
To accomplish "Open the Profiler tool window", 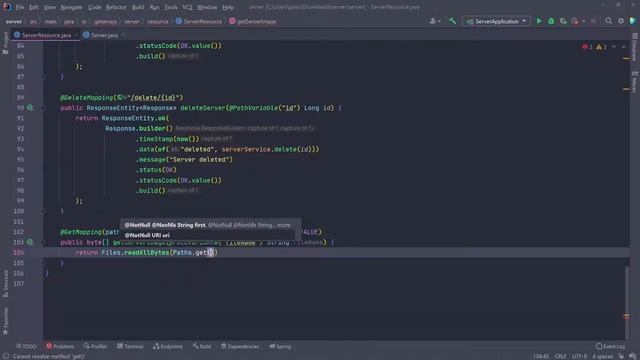I will pos(95,346).
